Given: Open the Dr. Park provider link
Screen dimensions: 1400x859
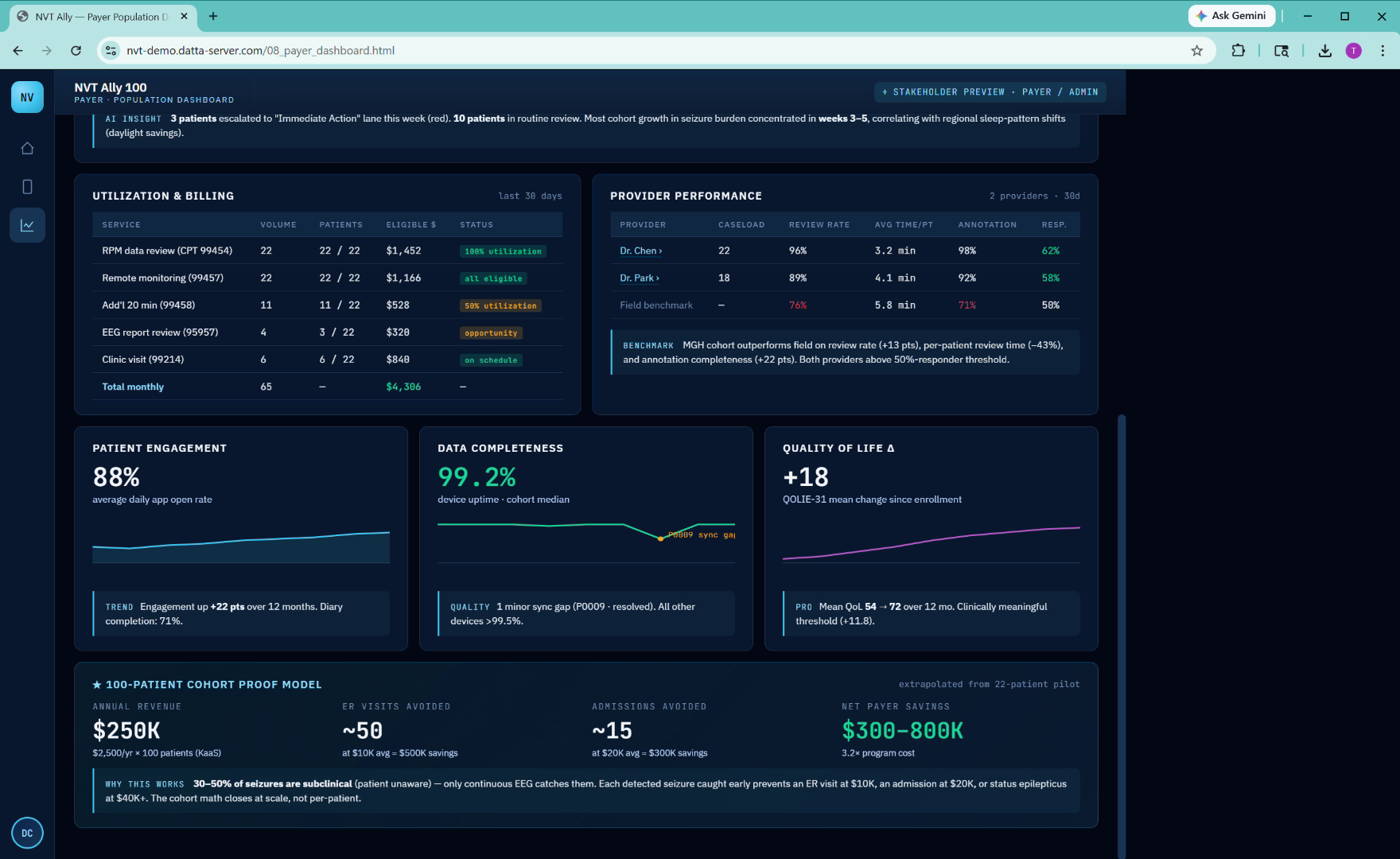Looking at the screenshot, I should coord(639,278).
